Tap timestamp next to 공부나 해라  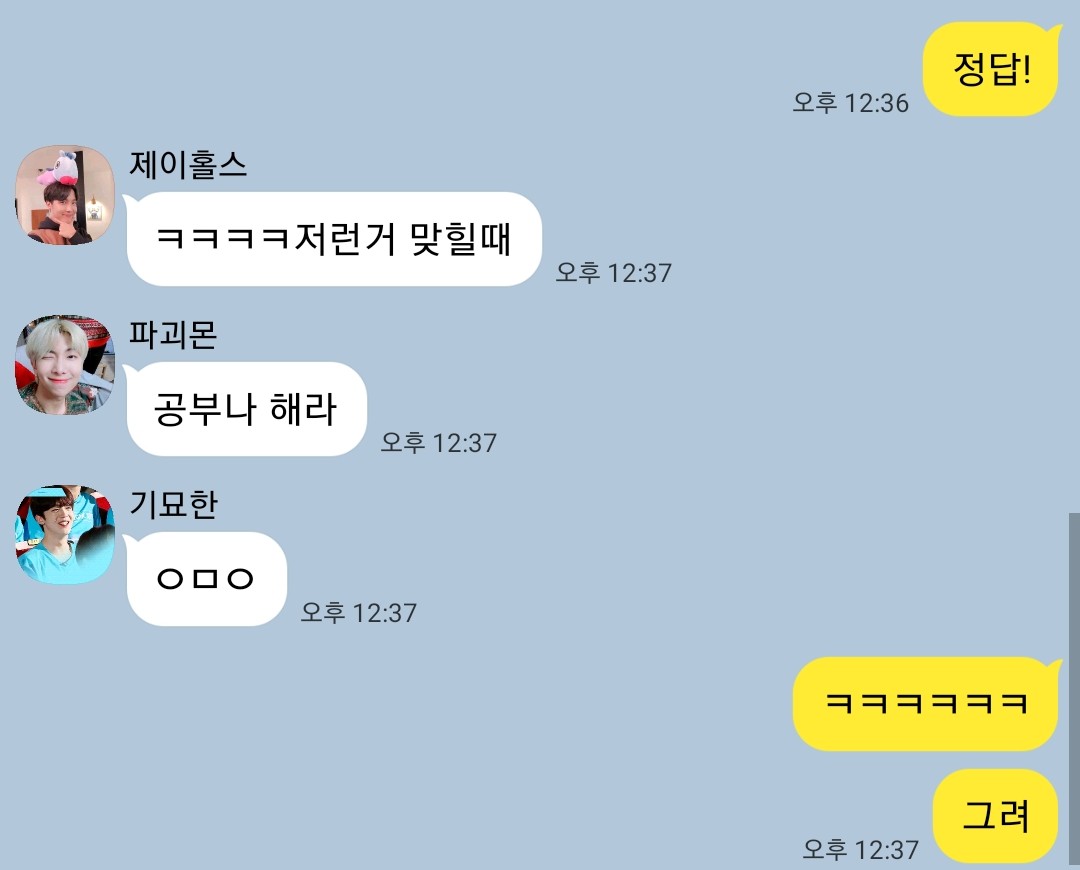point(439,443)
